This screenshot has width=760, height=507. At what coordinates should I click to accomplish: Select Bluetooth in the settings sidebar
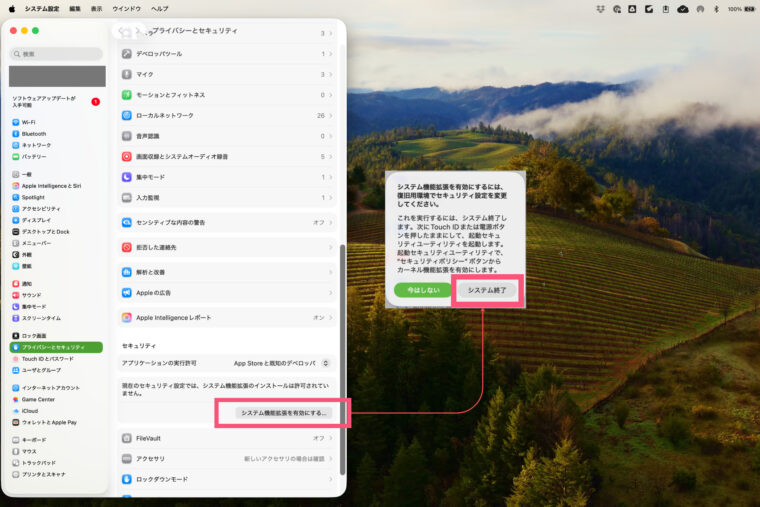tap(33, 133)
